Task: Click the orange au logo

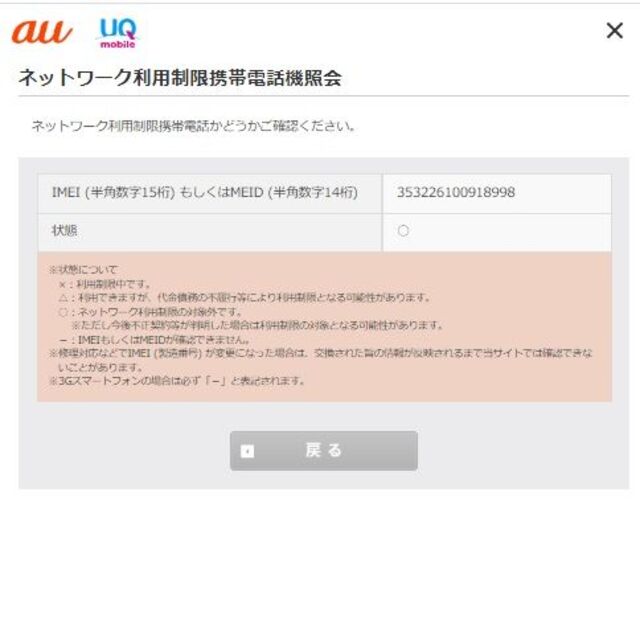Action: 42,32
